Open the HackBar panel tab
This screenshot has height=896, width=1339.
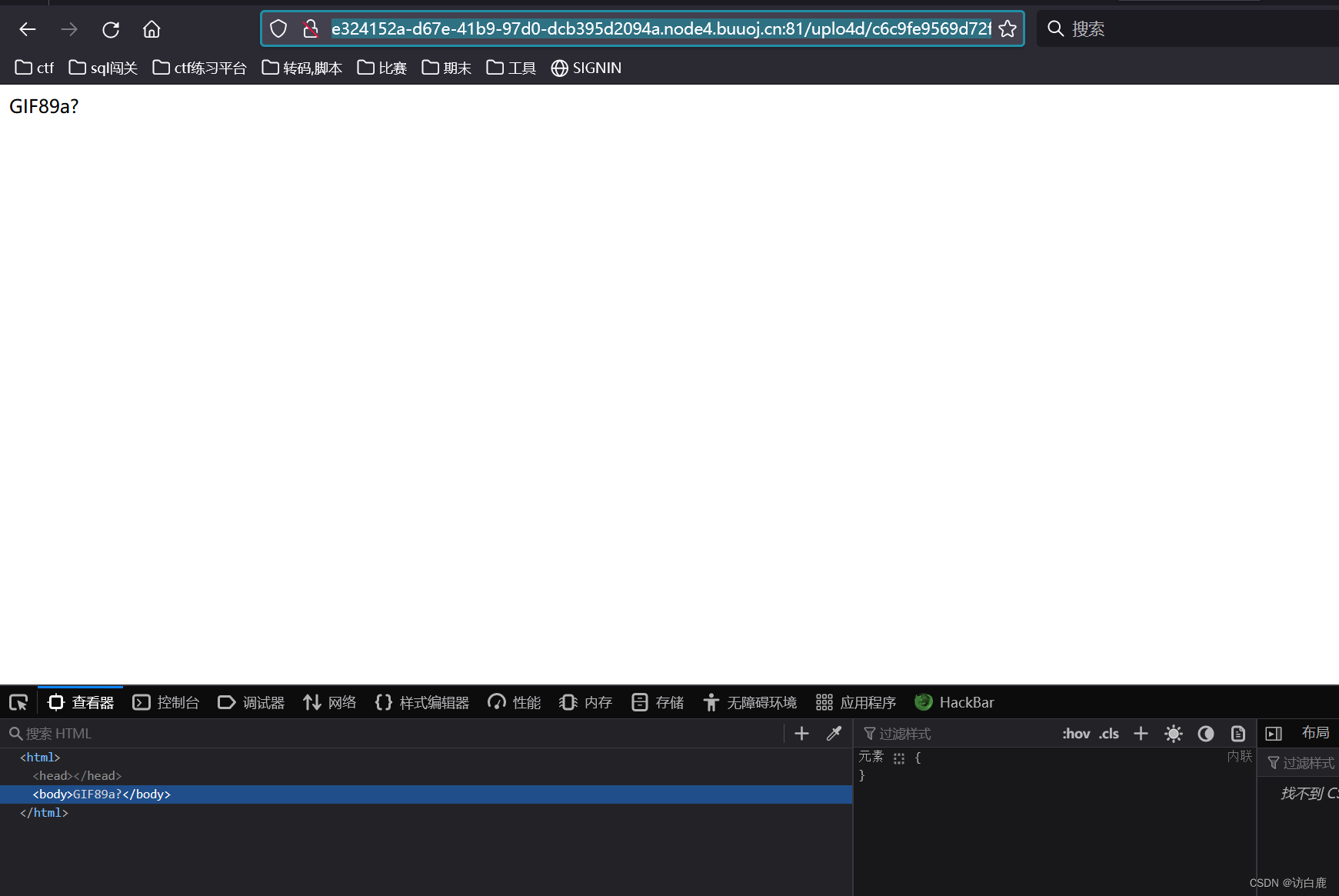[x=954, y=702]
